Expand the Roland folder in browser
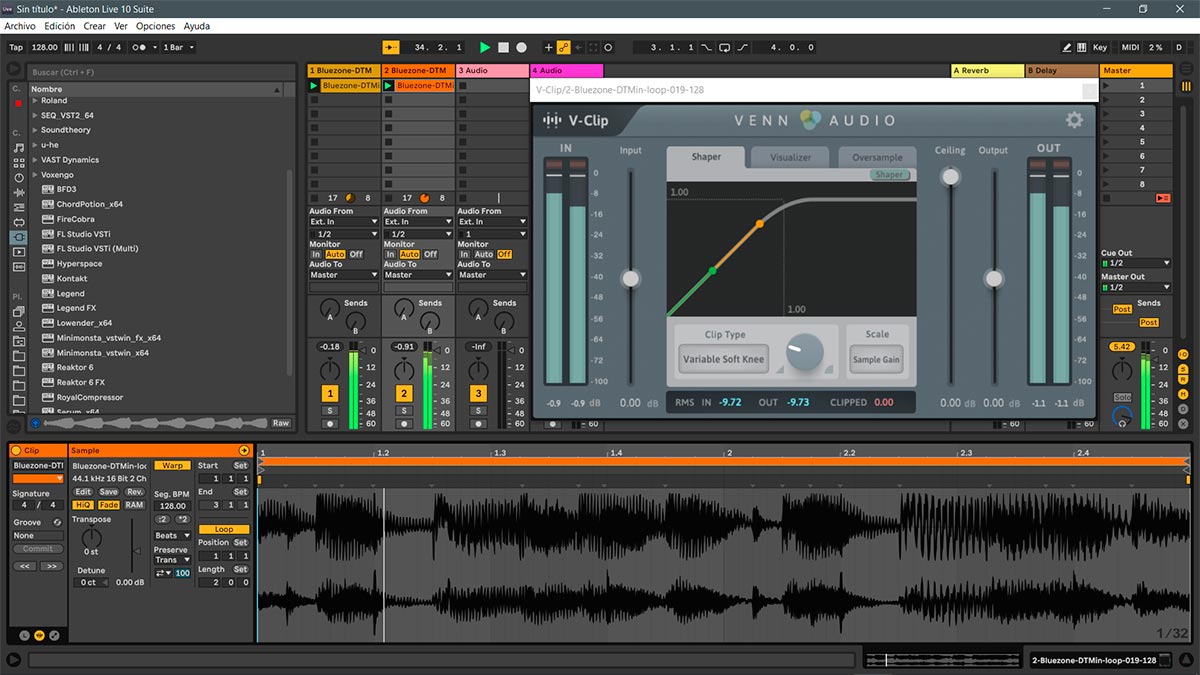The image size is (1200, 675). click(x=35, y=101)
